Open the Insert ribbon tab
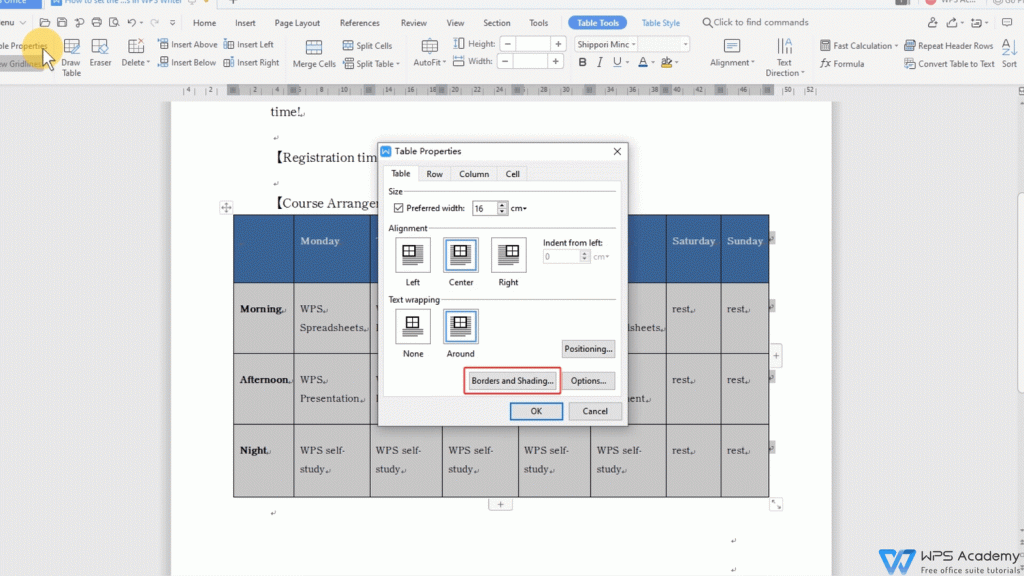Image resolution: width=1024 pixels, height=576 pixels. point(245,23)
